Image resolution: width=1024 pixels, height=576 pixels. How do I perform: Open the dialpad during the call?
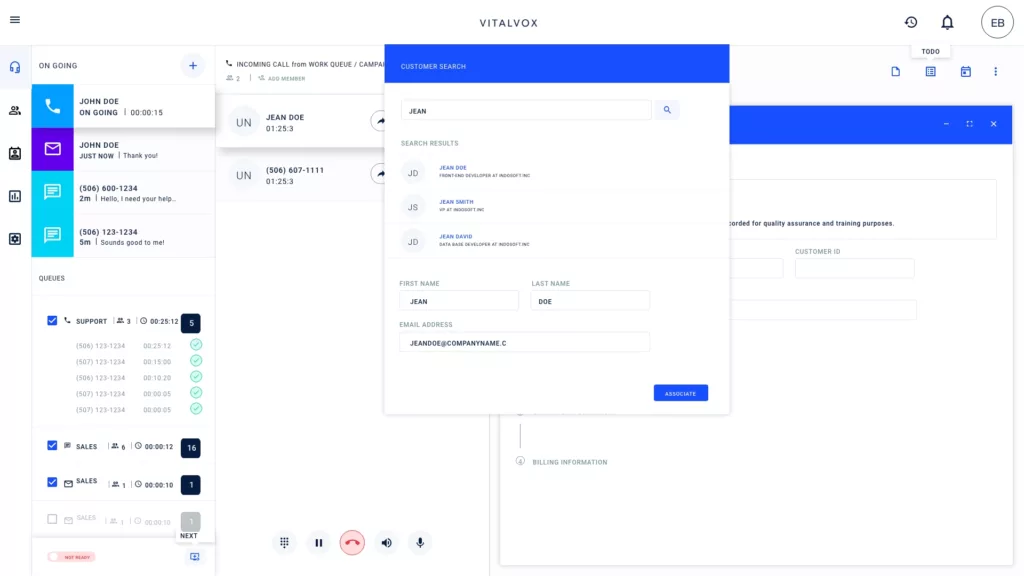tap(284, 542)
